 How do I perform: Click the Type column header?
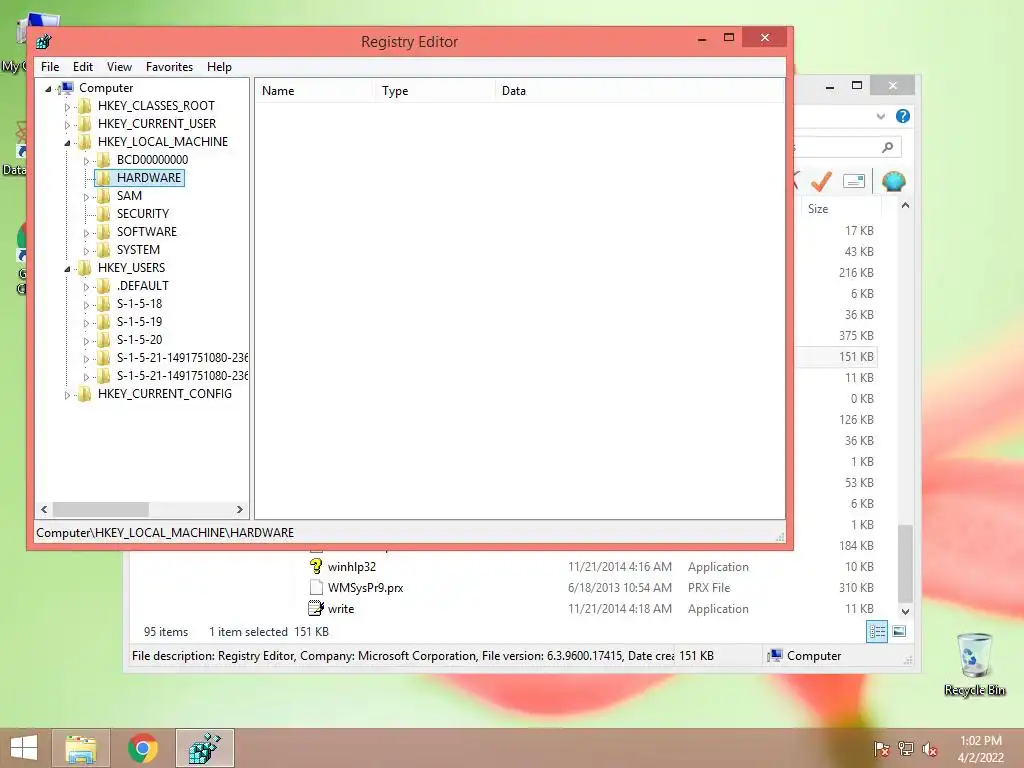click(x=434, y=91)
